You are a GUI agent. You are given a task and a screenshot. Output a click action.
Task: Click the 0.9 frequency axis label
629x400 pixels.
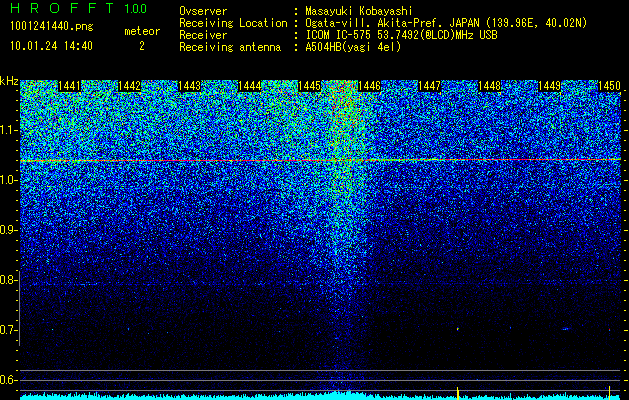[x=9, y=230]
